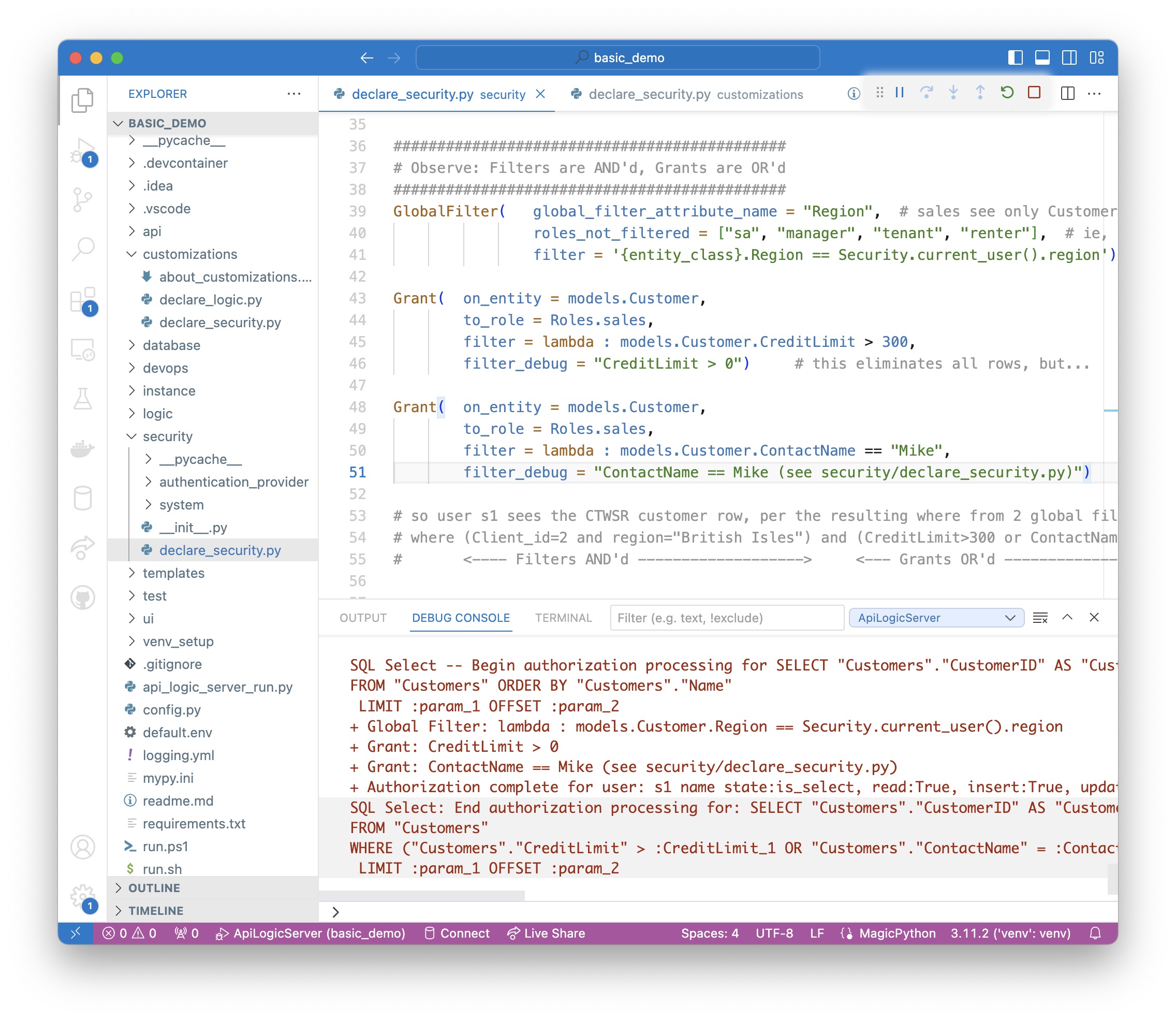1176x1021 pixels.
Task: Customize editor layout
Action: tap(1096, 57)
